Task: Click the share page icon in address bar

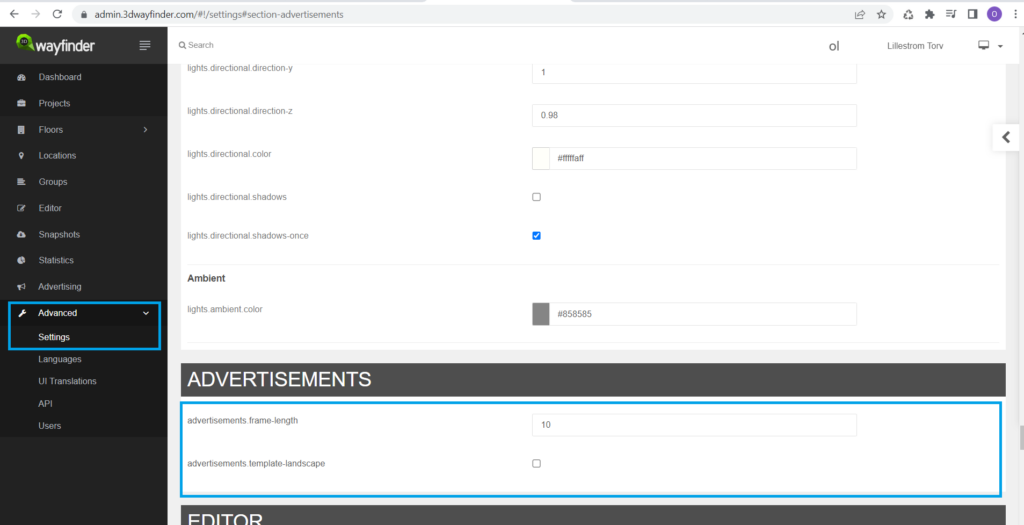Action: (859, 14)
